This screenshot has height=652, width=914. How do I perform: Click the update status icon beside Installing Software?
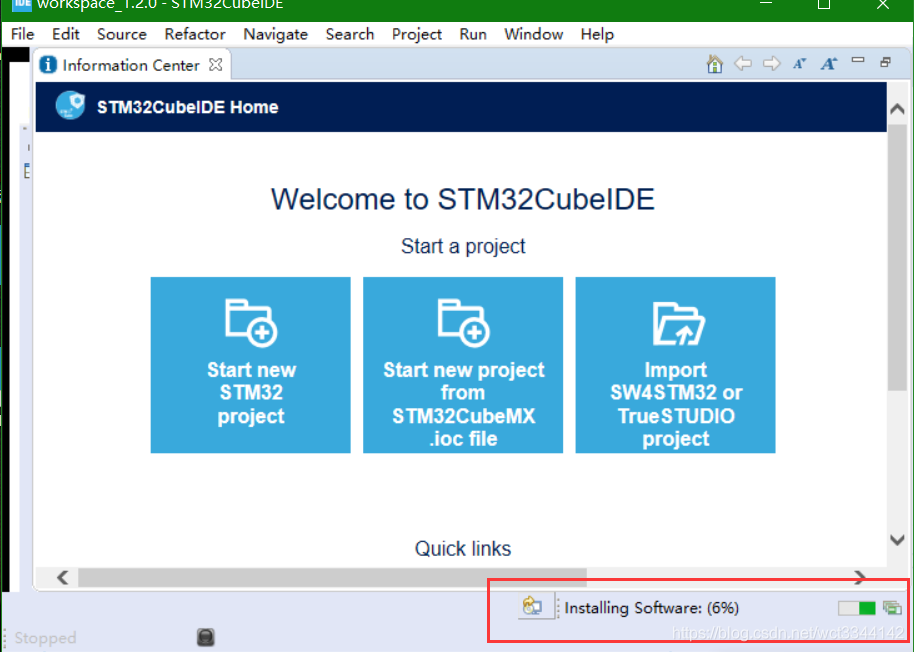point(533,607)
